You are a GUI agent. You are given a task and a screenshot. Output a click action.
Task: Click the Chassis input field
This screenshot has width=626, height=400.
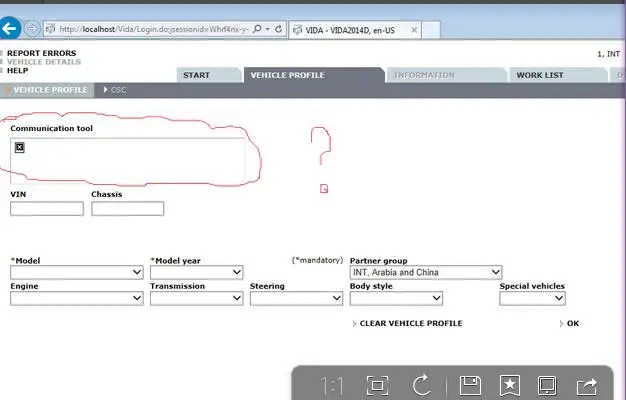(x=127, y=209)
